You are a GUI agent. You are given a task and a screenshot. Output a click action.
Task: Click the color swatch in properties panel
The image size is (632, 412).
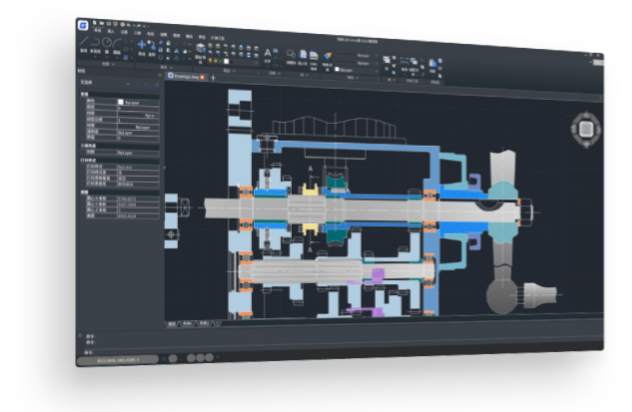[x=120, y=101]
